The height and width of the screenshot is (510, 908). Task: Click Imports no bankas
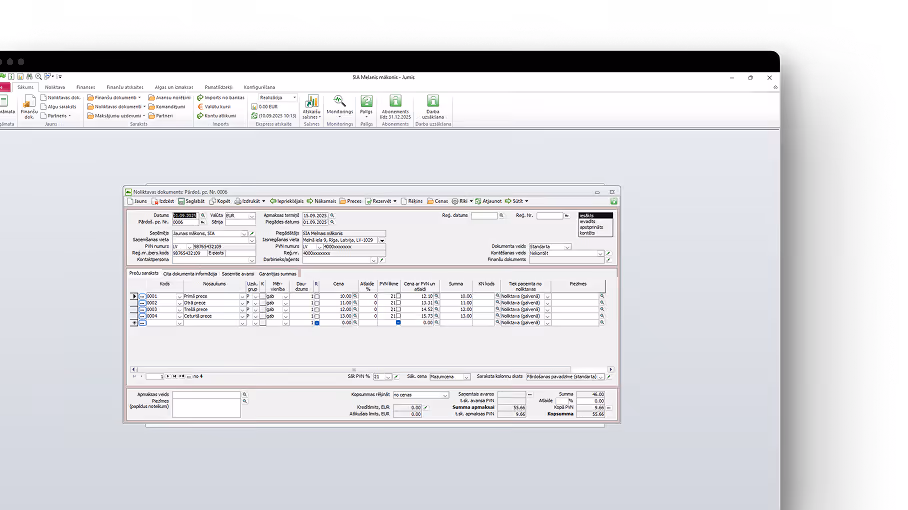pyautogui.click(x=221, y=98)
